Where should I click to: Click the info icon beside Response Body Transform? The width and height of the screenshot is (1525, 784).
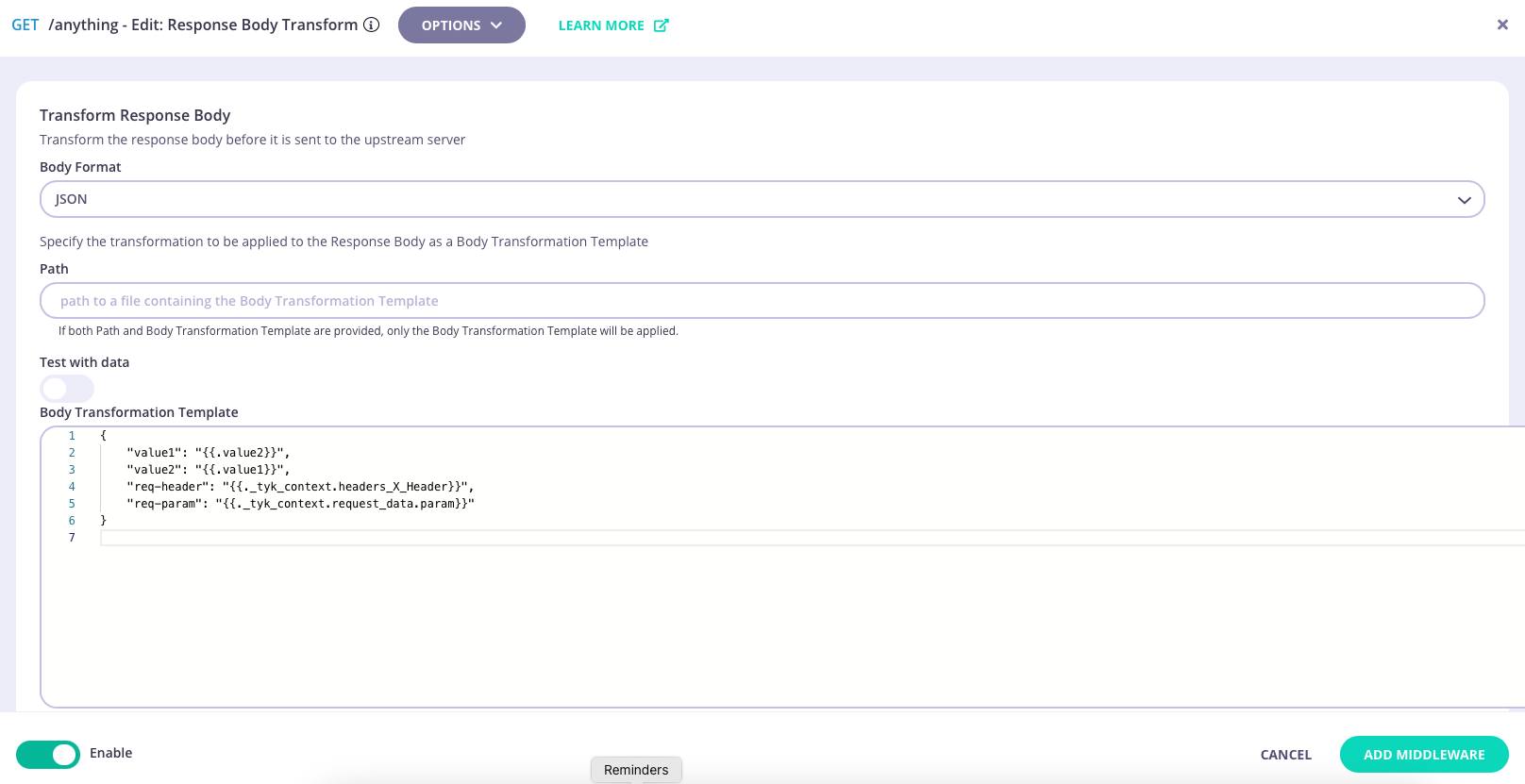(x=372, y=25)
